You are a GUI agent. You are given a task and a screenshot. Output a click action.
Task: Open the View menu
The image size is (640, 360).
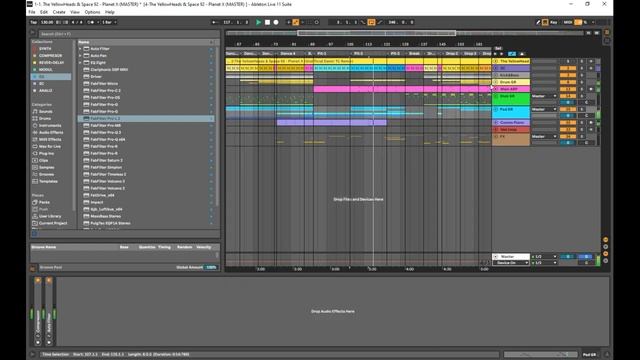click(75, 12)
